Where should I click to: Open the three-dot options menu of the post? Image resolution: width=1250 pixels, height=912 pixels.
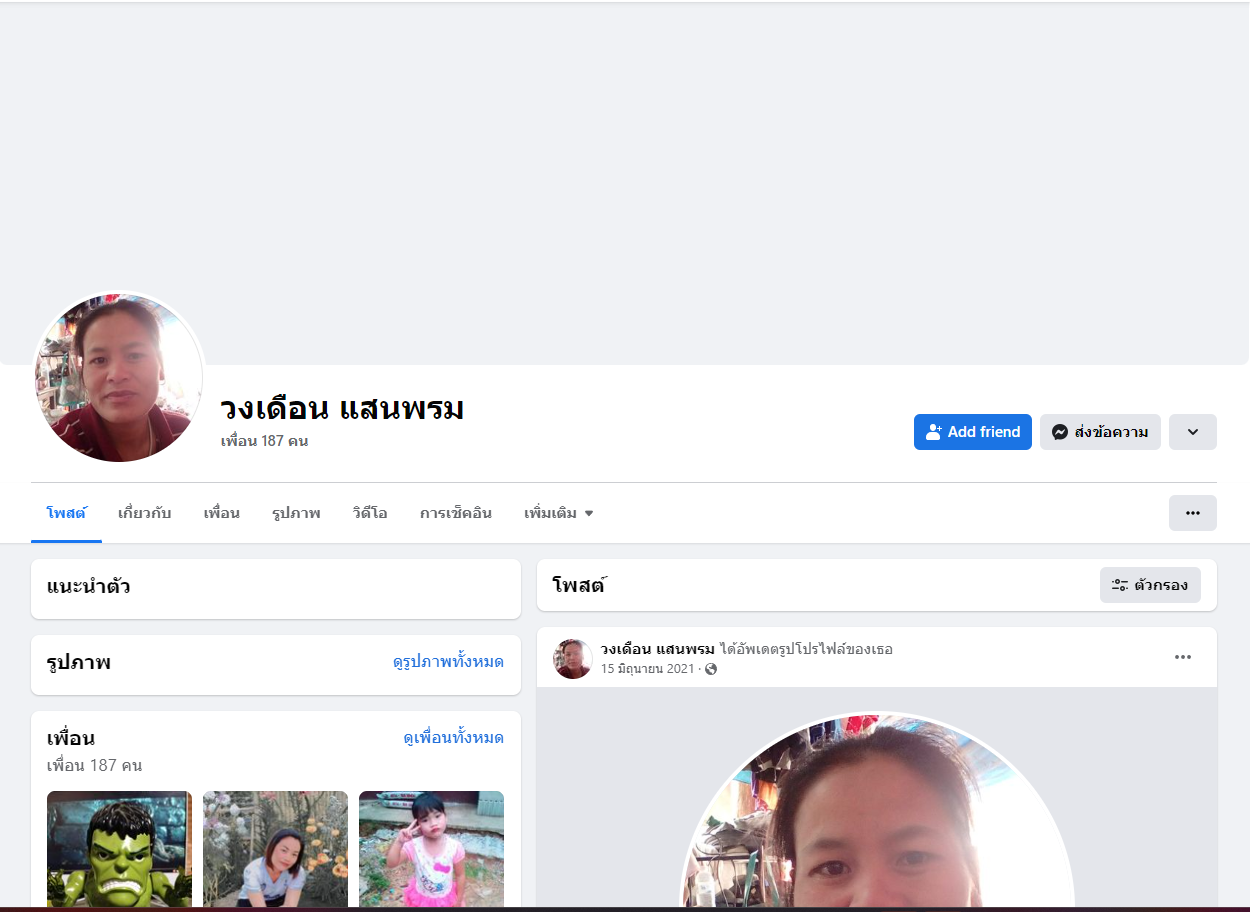(x=1183, y=657)
